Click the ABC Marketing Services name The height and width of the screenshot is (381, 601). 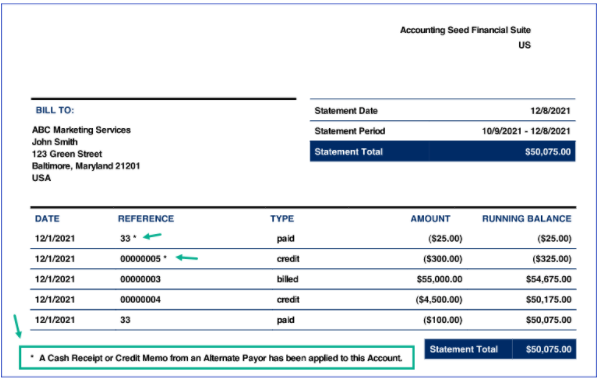click(81, 130)
